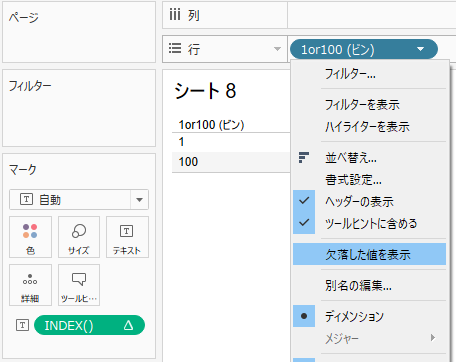
Task: Click the マーク card title
Action: [x=23, y=169]
